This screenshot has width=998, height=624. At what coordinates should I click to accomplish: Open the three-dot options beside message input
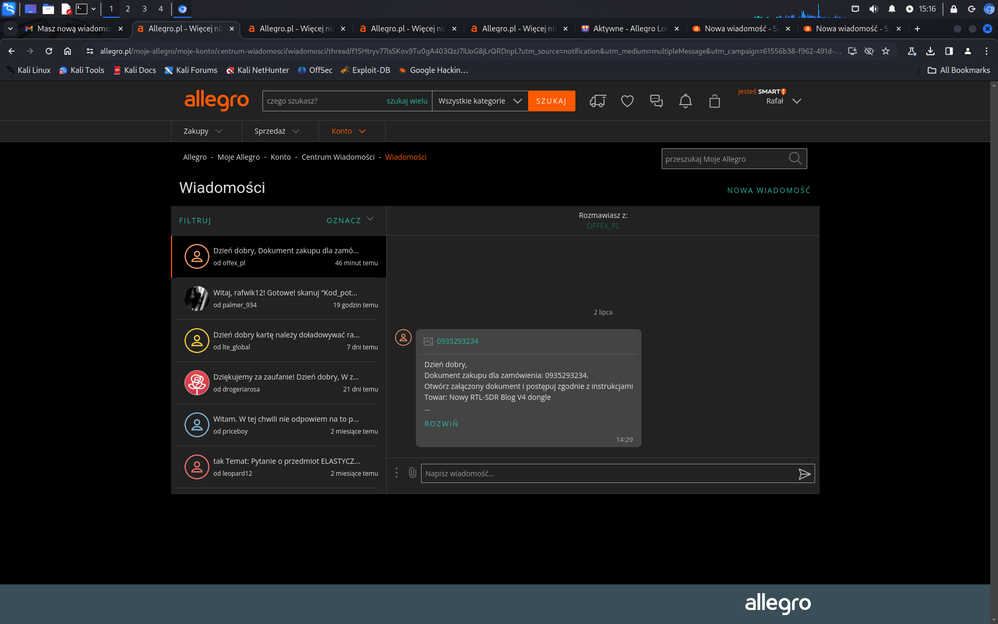397,472
